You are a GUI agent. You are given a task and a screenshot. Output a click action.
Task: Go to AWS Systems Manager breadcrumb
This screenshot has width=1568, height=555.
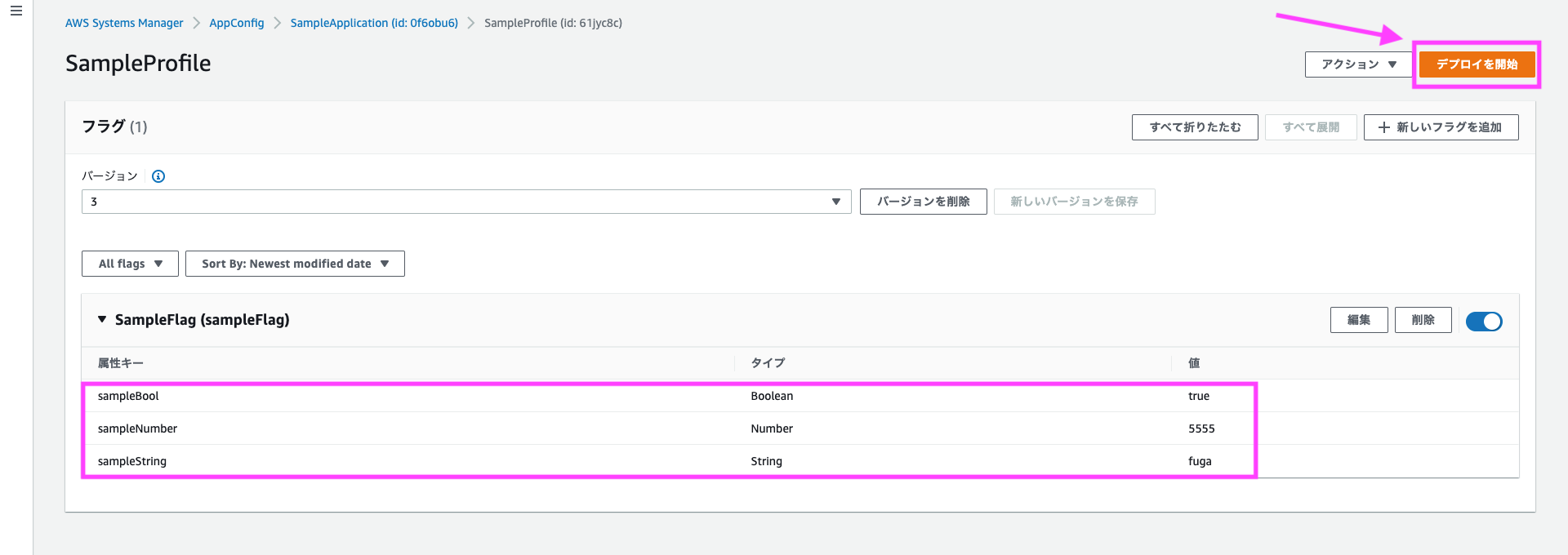(x=124, y=23)
